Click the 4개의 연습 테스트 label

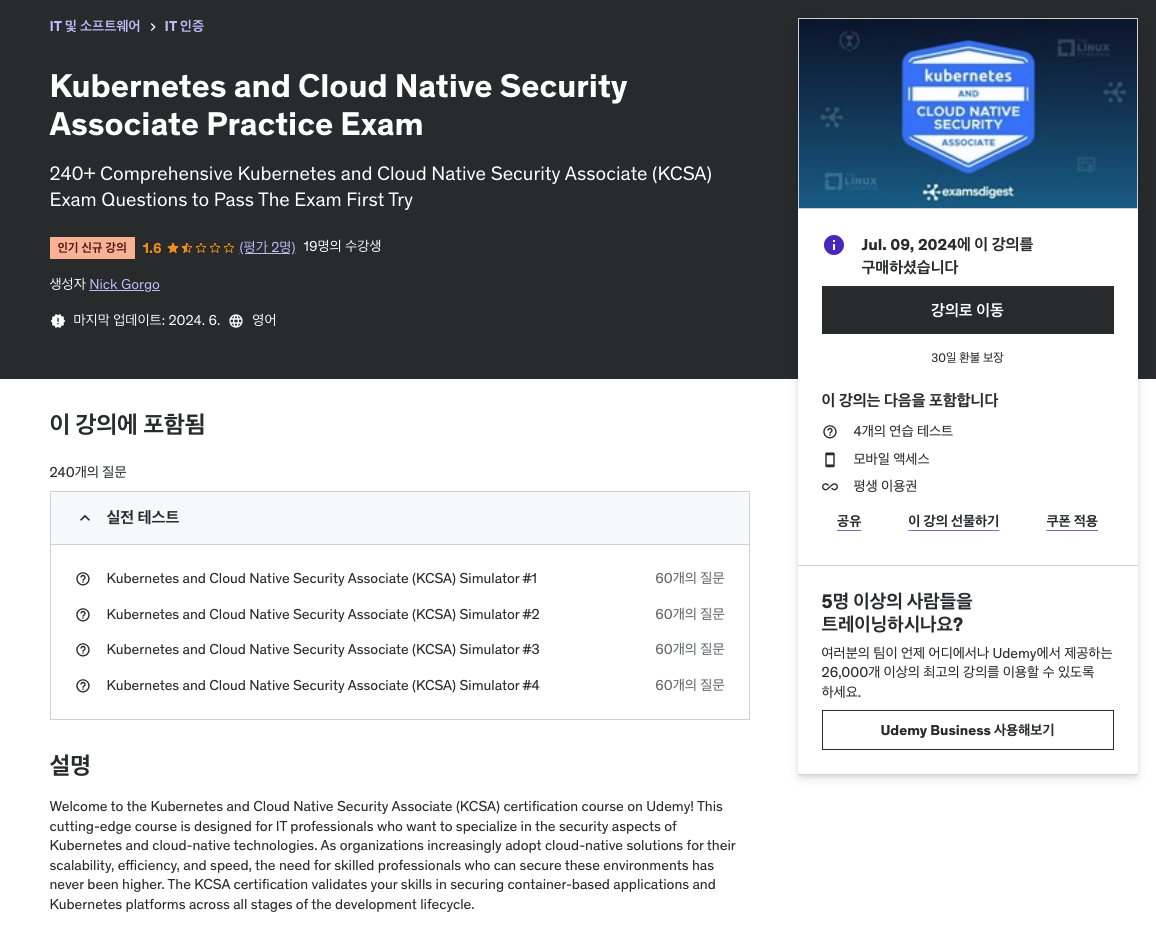902,431
